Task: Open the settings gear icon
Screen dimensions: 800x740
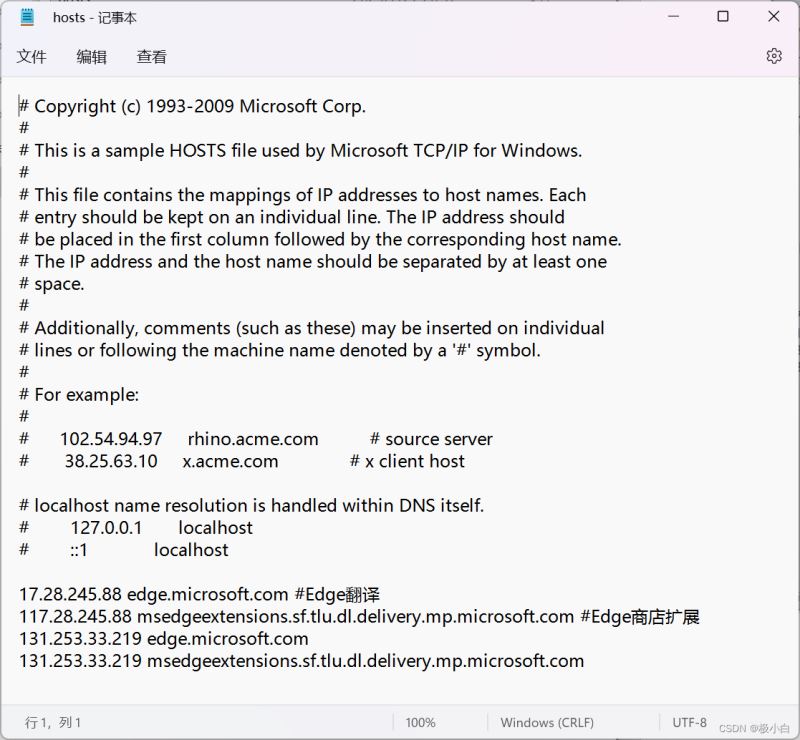Action: (x=773, y=56)
